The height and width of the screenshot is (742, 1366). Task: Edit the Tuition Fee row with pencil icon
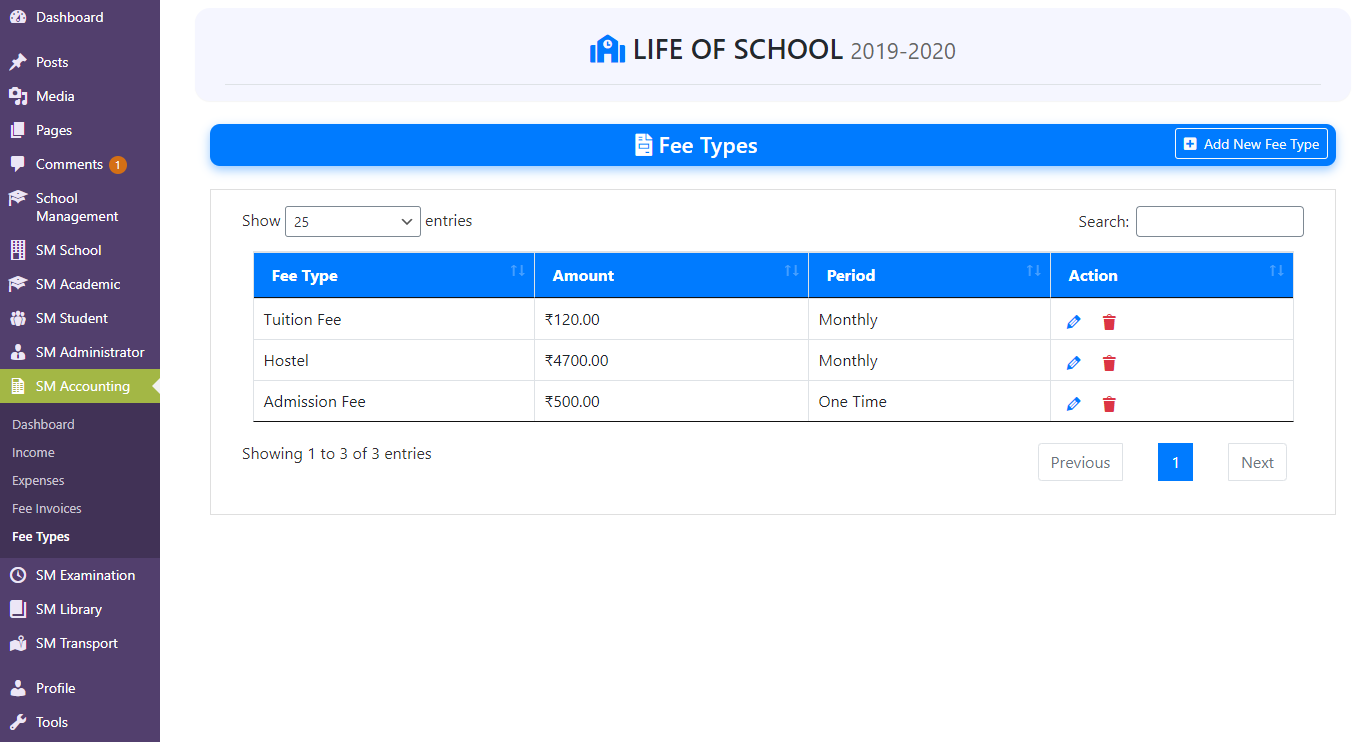point(1074,322)
